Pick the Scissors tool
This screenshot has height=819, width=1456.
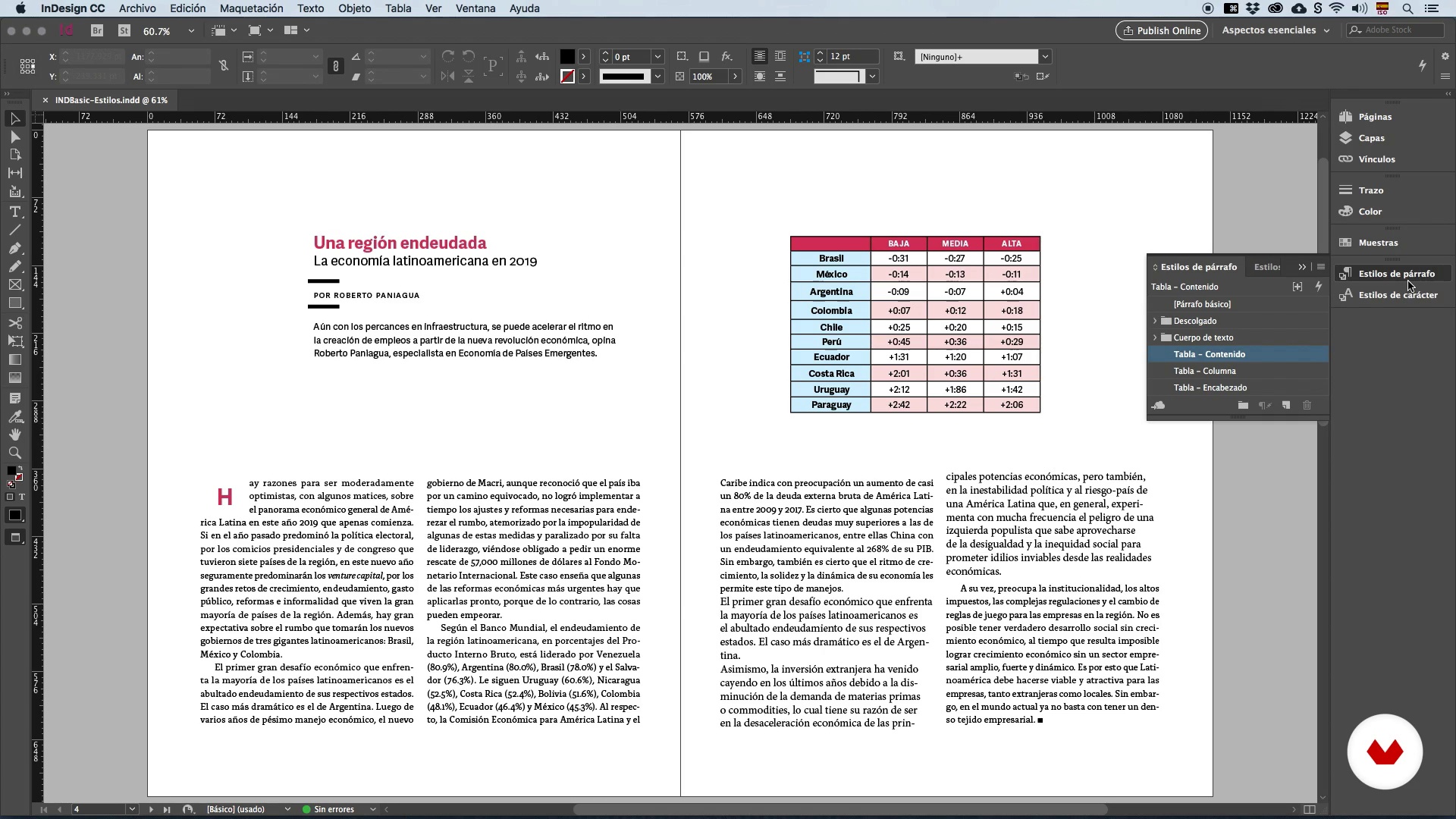14,323
